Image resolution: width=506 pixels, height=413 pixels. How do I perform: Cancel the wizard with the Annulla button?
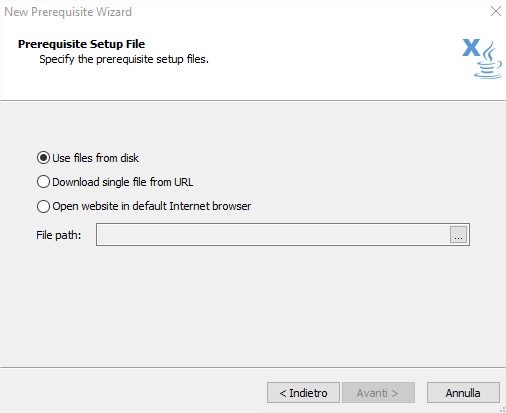point(463,393)
